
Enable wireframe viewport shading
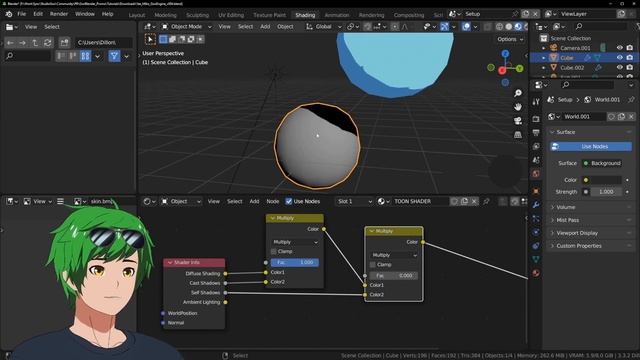tap(499, 27)
